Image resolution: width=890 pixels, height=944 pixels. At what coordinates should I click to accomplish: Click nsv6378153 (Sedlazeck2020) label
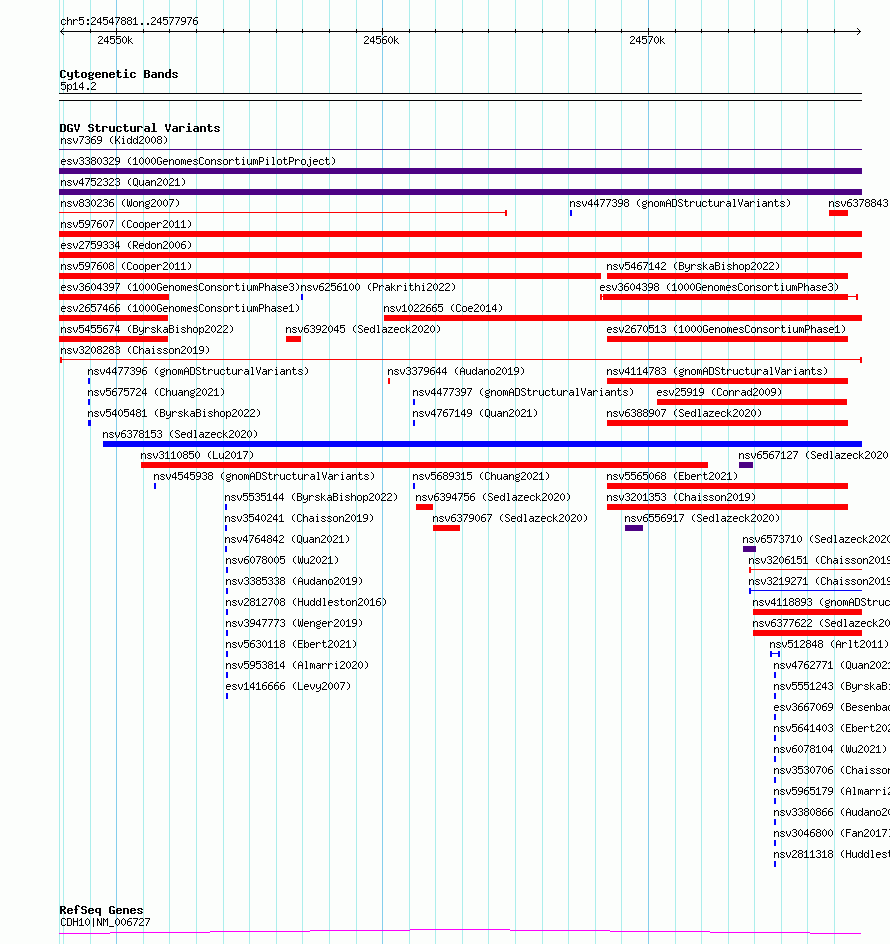click(x=180, y=435)
